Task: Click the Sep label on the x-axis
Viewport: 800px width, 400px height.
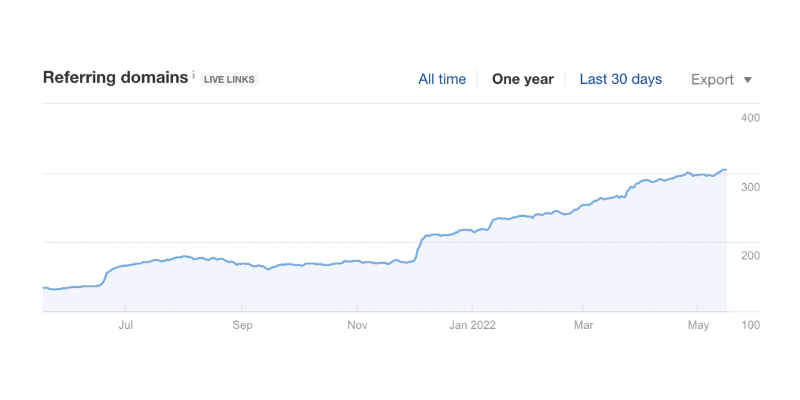Action: (242, 326)
